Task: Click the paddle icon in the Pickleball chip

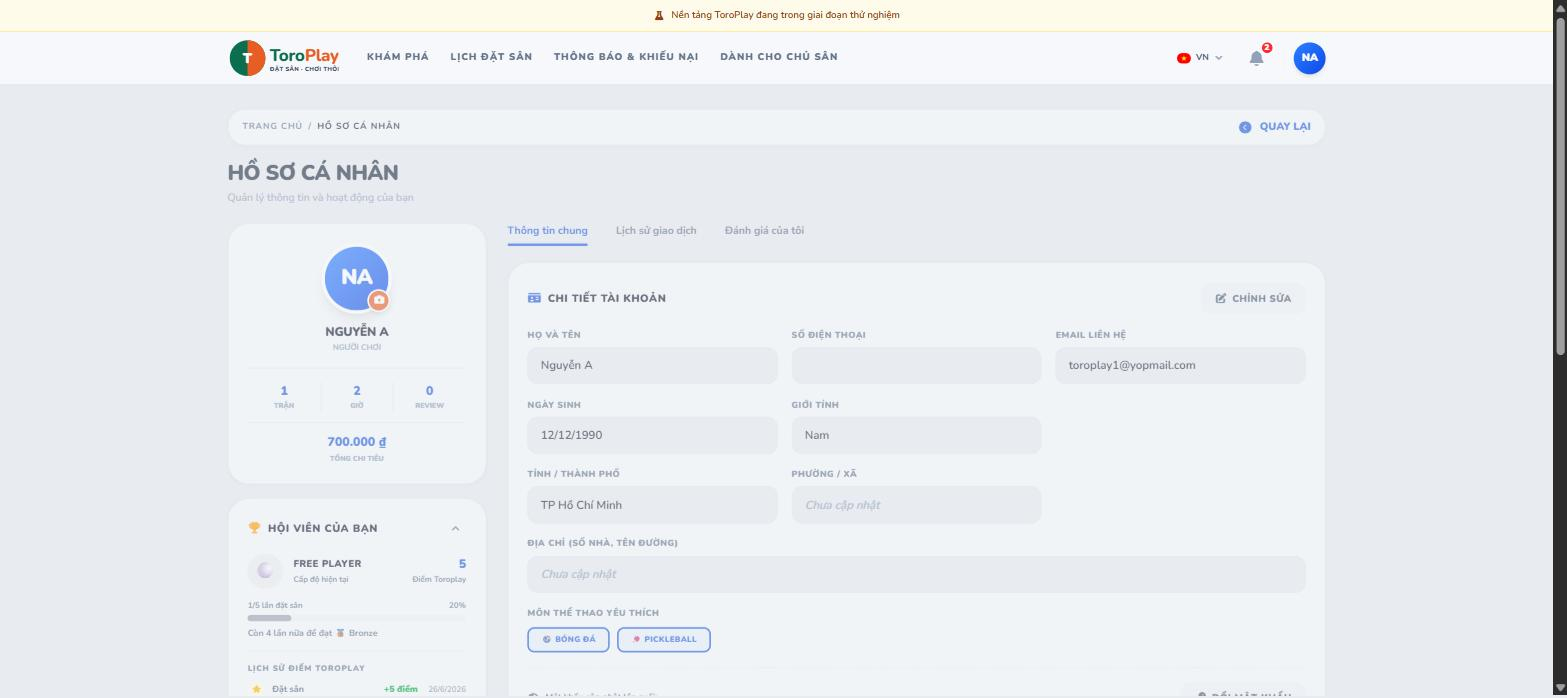Action: pos(636,639)
